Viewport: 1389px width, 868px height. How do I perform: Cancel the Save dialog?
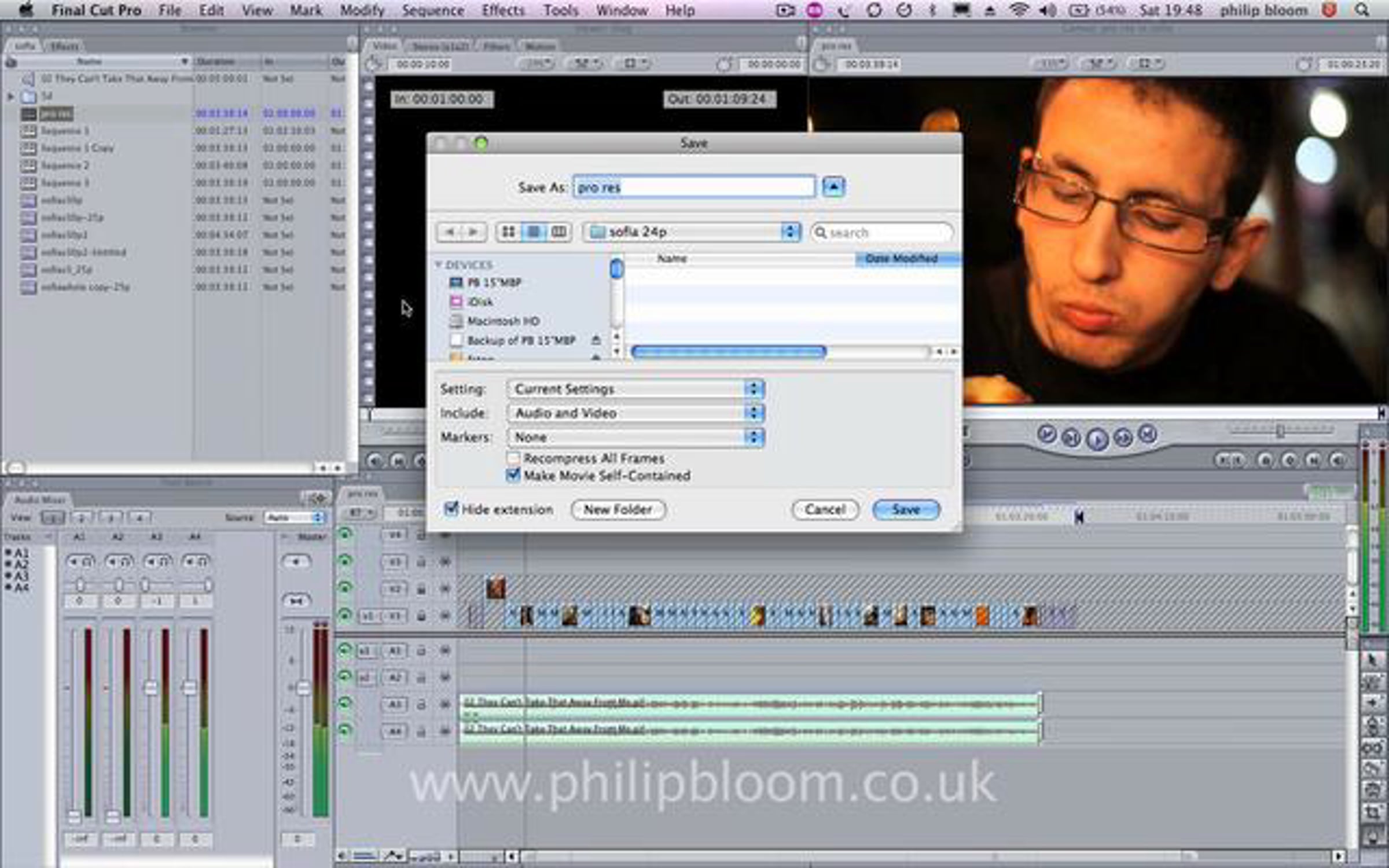[825, 510]
